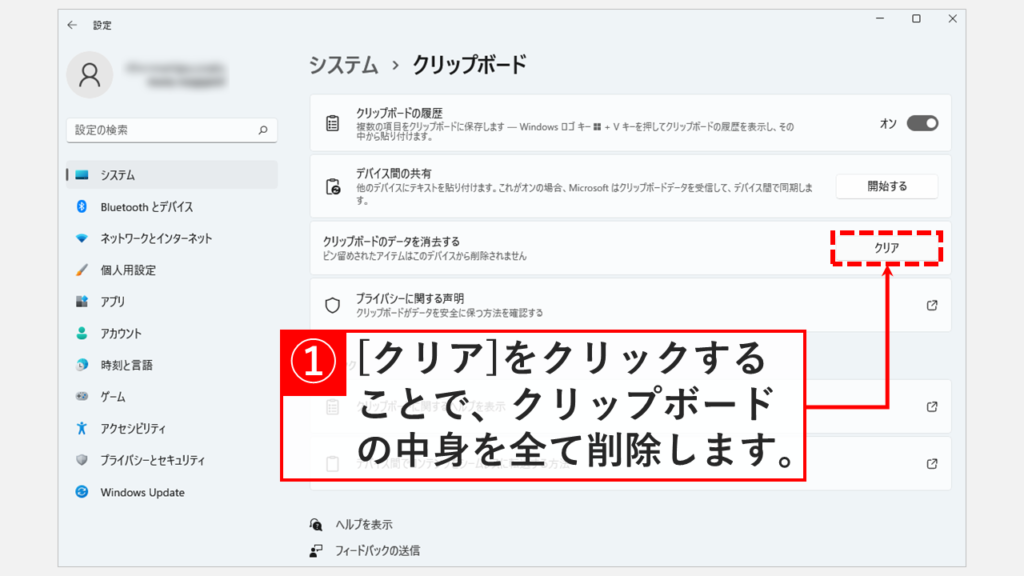Click the user profile avatar
This screenshot has width=1024, height=576.
(x=90, y=75)
